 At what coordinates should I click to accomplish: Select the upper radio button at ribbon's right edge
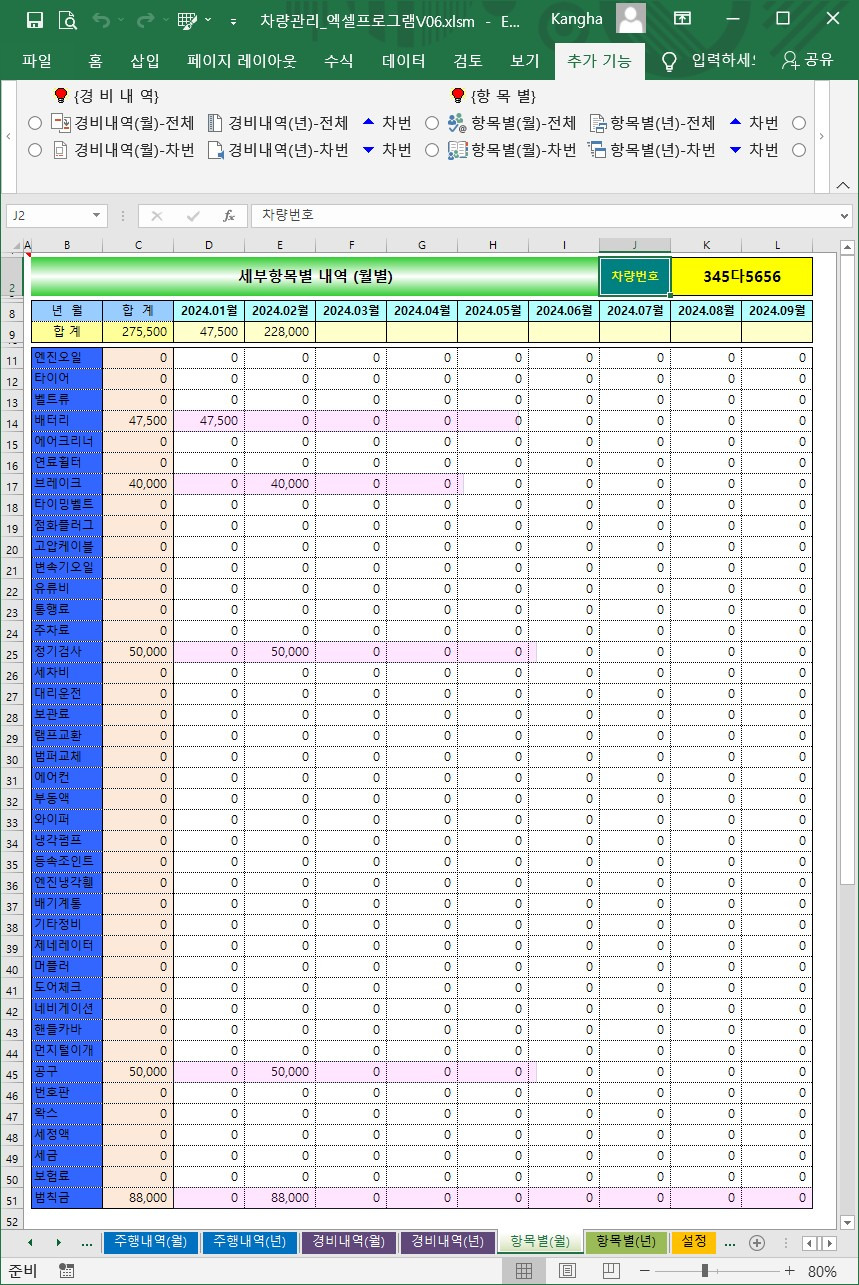[799, 123]
